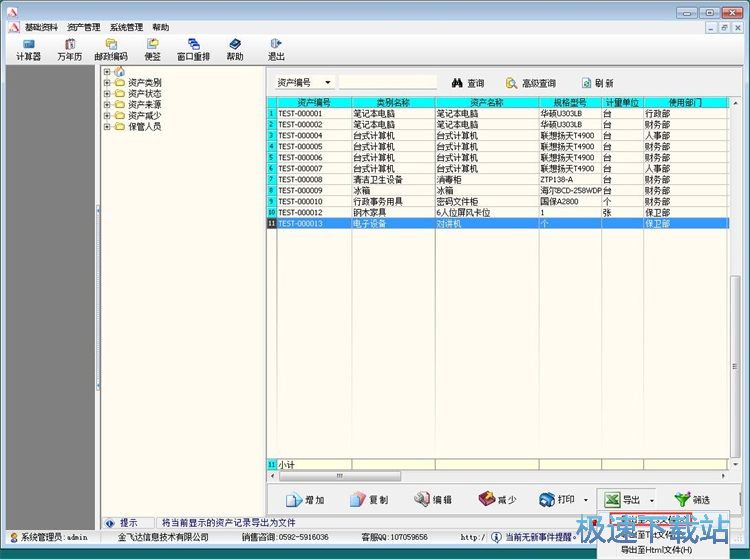Click the table's scroll-right arrow
The image size is (750, 559).
coord(723,476)
